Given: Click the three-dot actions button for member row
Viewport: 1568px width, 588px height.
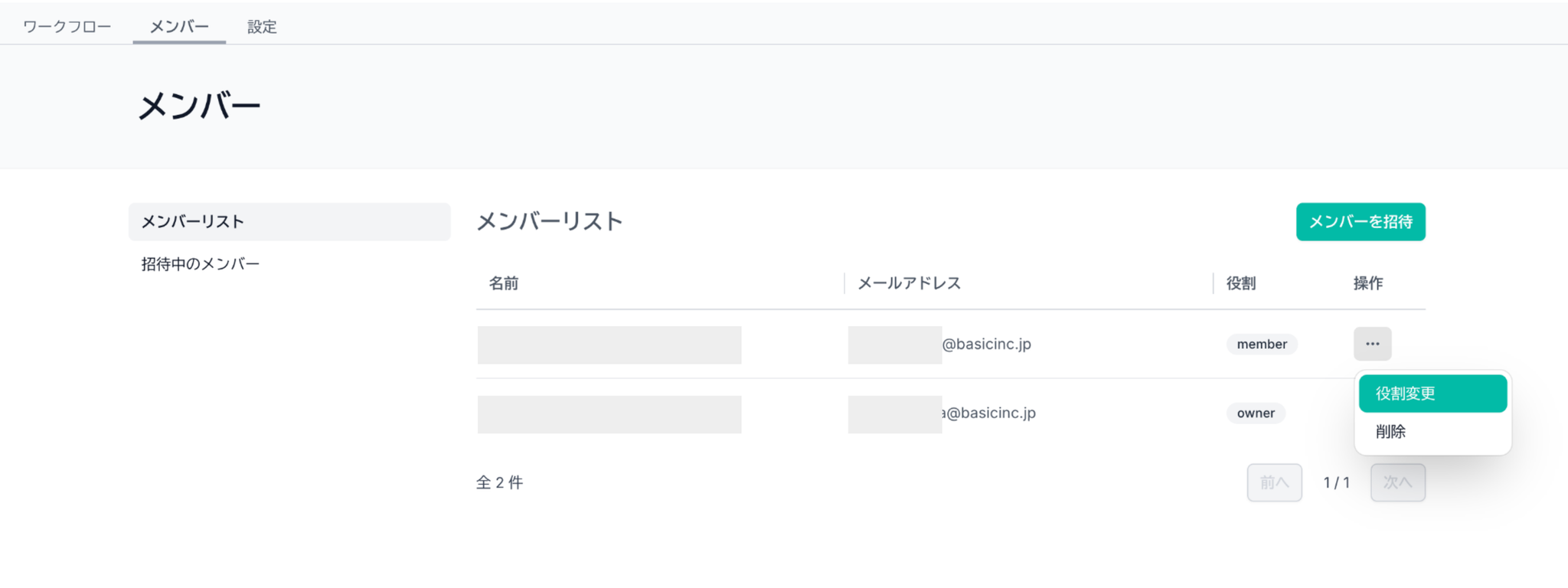Looking at the screenshot, I should 1372,344.
